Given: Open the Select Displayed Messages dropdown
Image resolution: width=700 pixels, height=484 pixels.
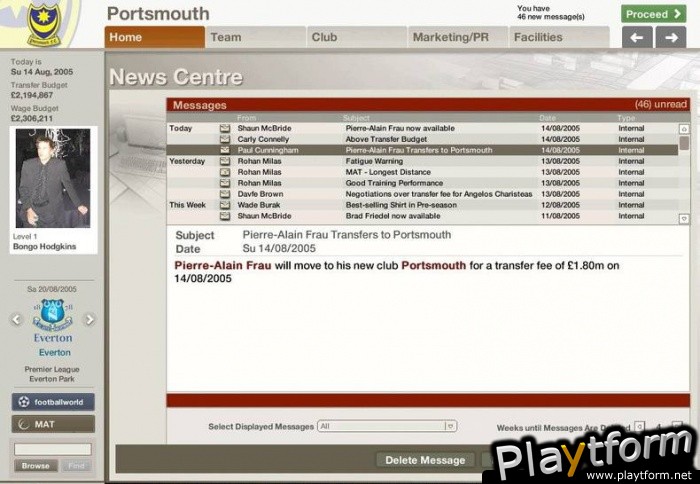Looking at the screenshot, I should (x=387, y=426).
